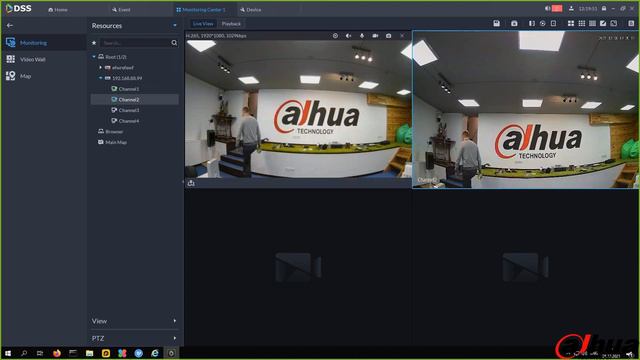Click the custom layout edit icon
This screenshot has width=640, height=360.
pyautogui.click(x=603, y=23)
